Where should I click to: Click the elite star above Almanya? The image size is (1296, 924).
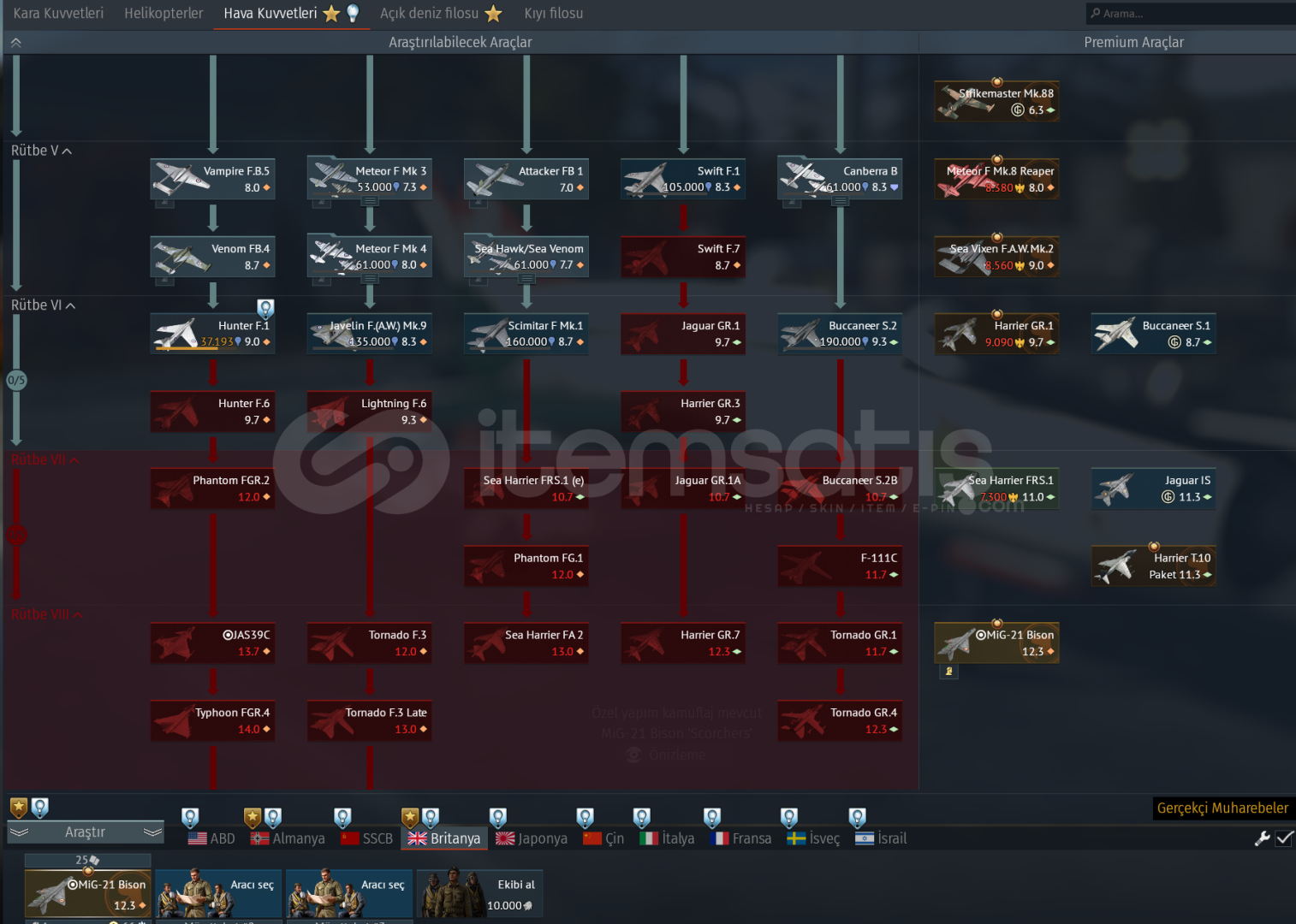(x=253, y=818)
